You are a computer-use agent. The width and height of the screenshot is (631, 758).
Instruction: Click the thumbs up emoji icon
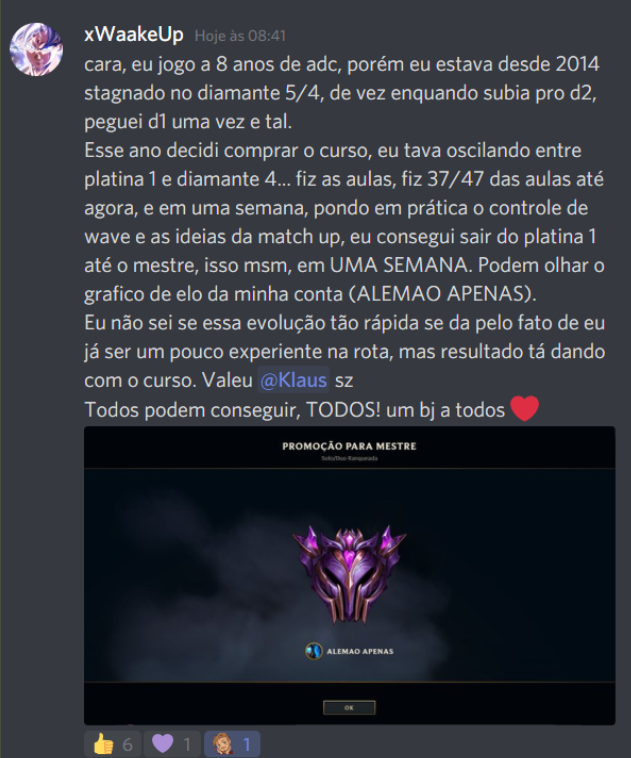(103, 744)
